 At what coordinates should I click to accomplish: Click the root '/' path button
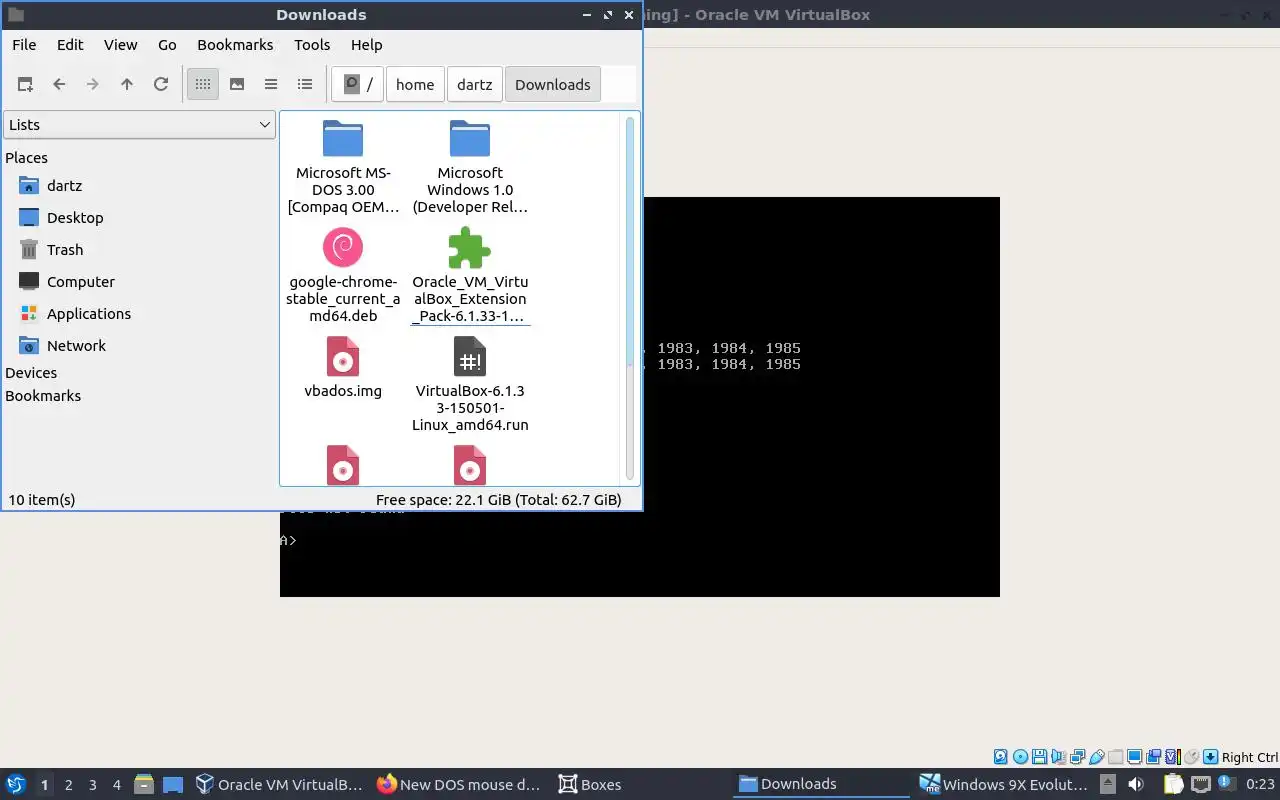pos(358,85)
